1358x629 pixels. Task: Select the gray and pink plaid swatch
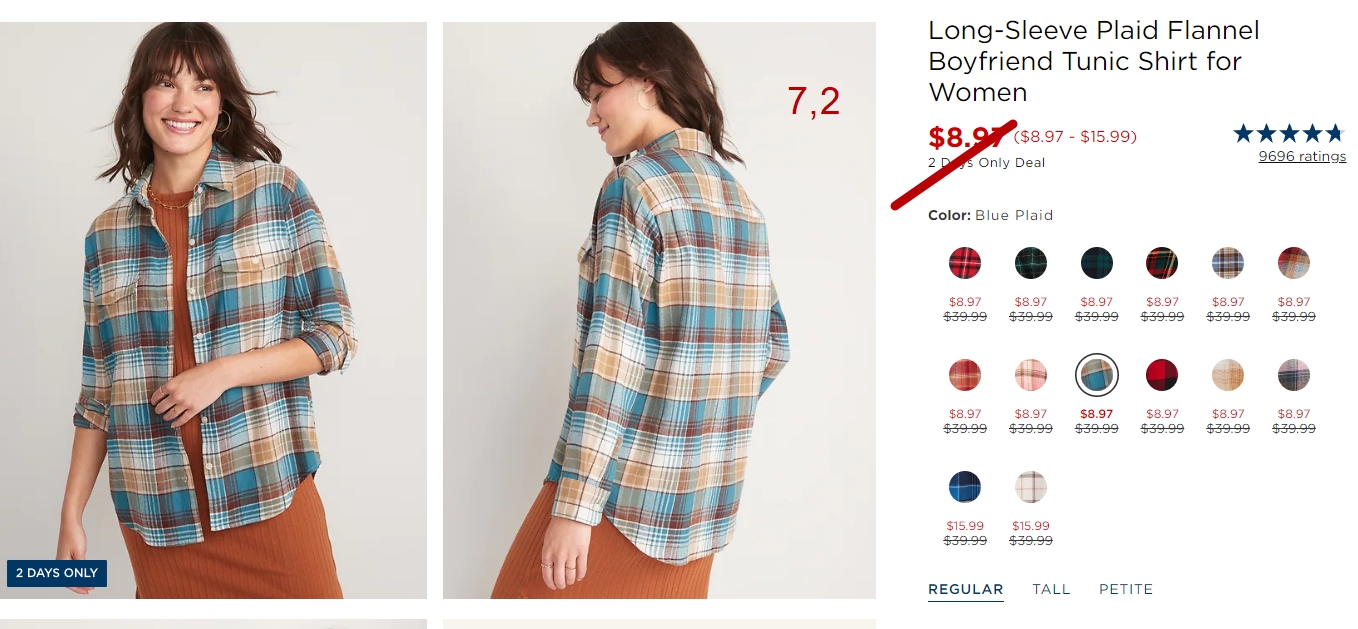[1294, 375]
